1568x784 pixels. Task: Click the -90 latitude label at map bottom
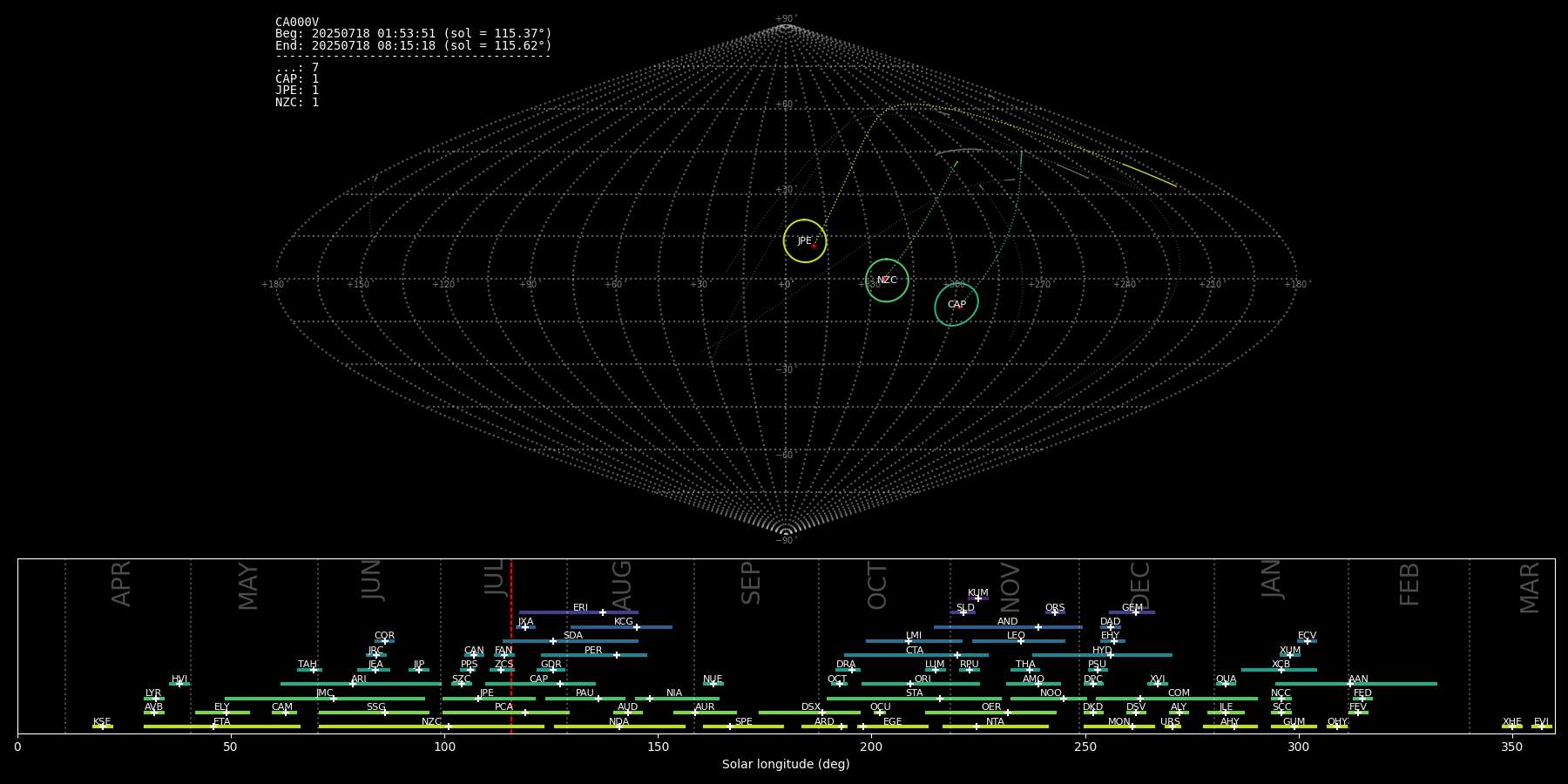pyautogui.click(x=785, y=541)
